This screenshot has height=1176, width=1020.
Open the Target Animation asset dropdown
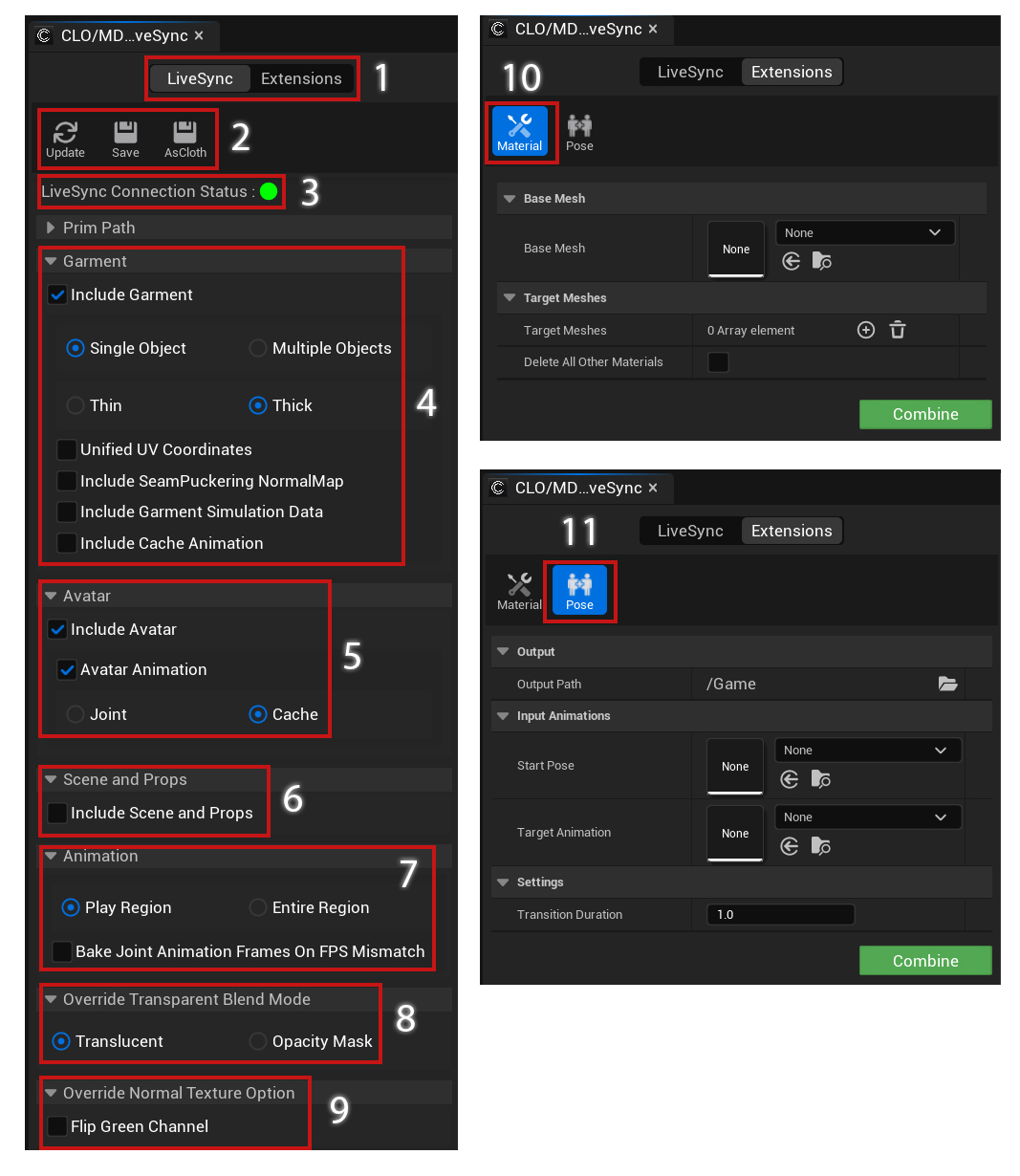868,817
